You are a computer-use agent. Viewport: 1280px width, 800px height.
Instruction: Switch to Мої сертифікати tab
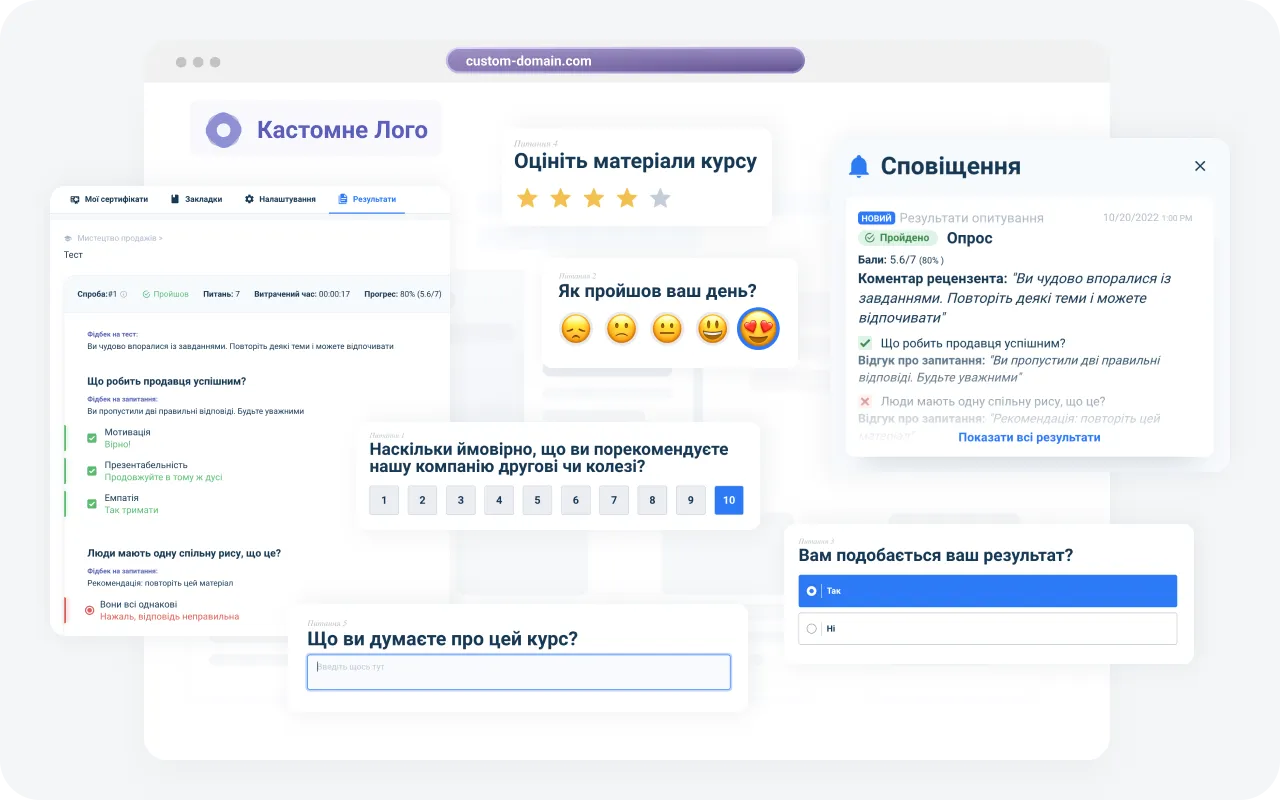click(x=109, y=200)
